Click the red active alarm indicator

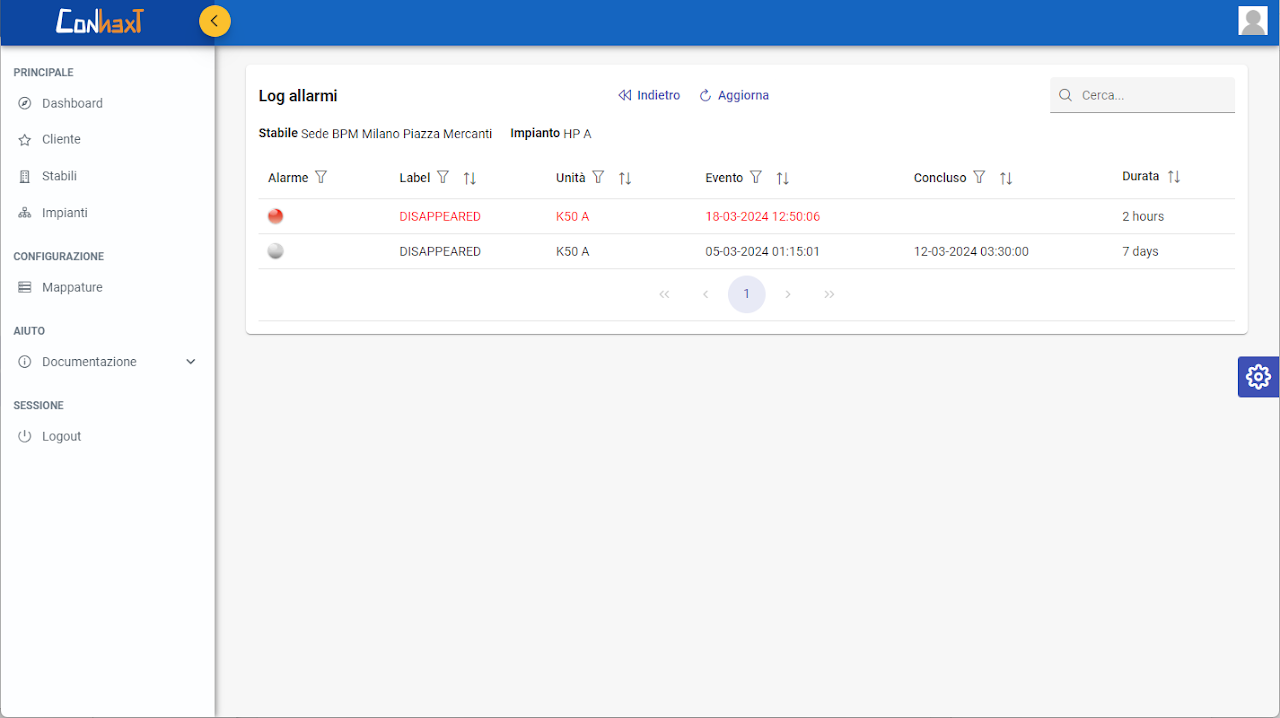[x=276, y=216]
